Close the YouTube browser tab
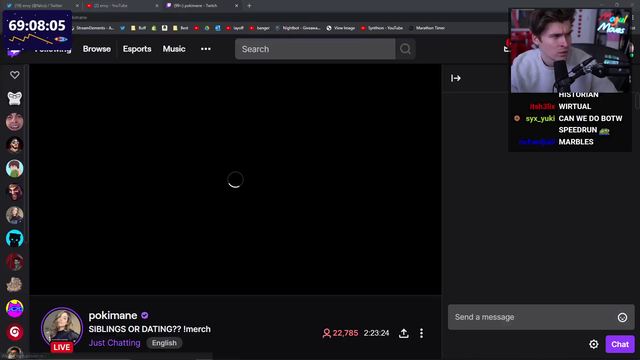Image resolution: width=640 pixels, height=360 pixels. 157,6
